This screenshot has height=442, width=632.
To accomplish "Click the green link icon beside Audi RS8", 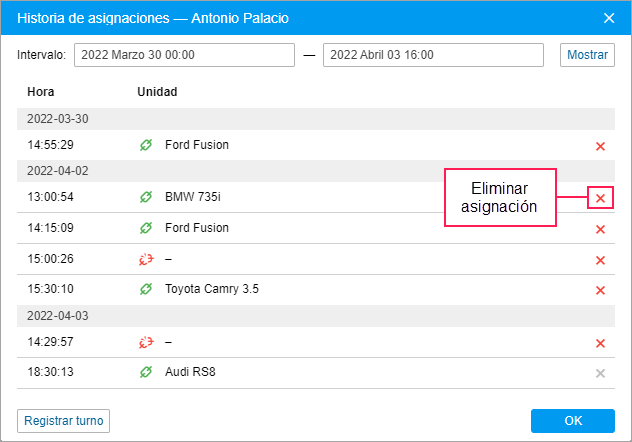I will (x=146, y=371).
